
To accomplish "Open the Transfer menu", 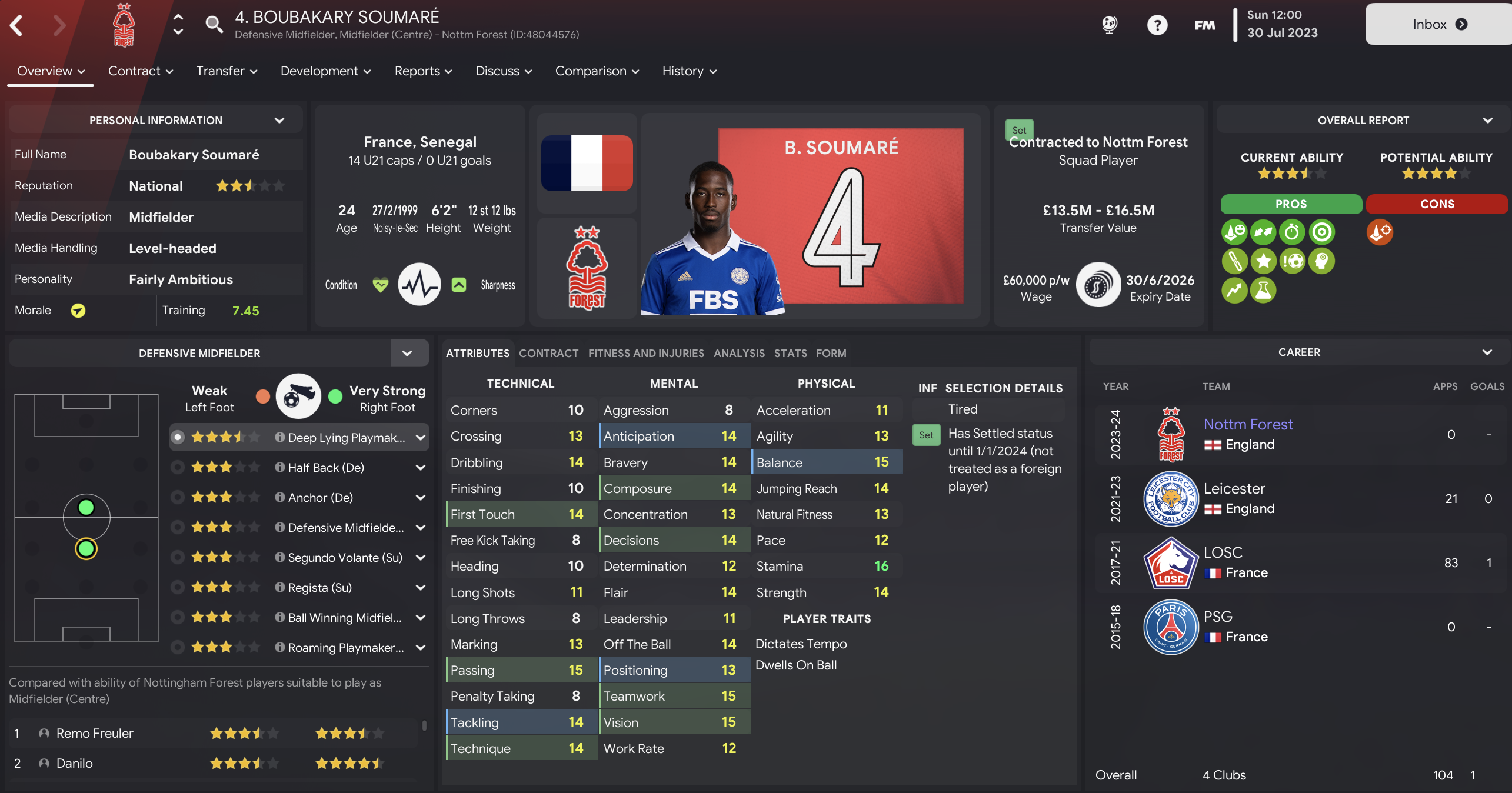I will click(x=227, y=71).
